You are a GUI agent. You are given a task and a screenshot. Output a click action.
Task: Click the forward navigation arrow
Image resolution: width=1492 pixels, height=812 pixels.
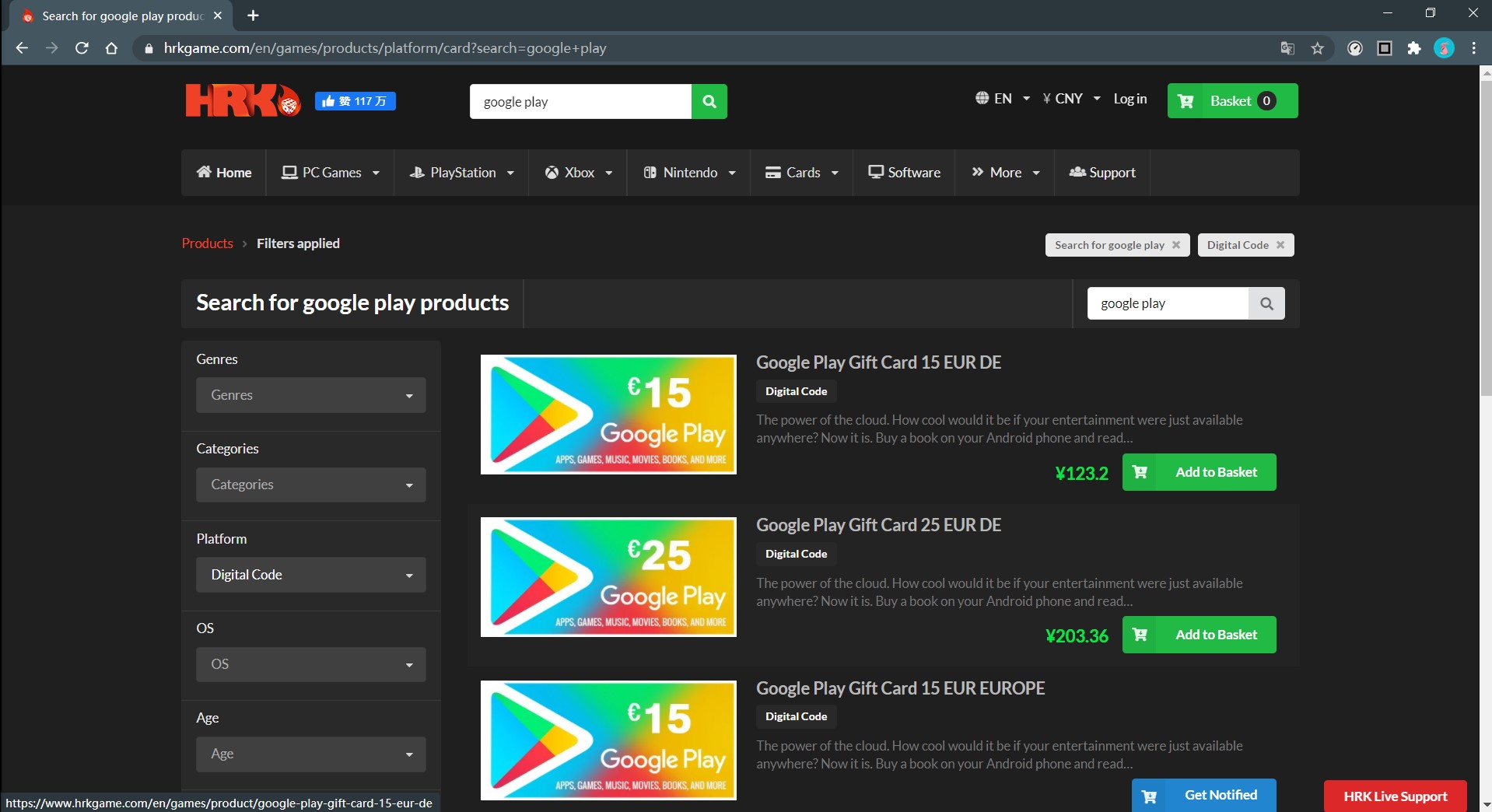pyautogui.click(x=52, y=48)
